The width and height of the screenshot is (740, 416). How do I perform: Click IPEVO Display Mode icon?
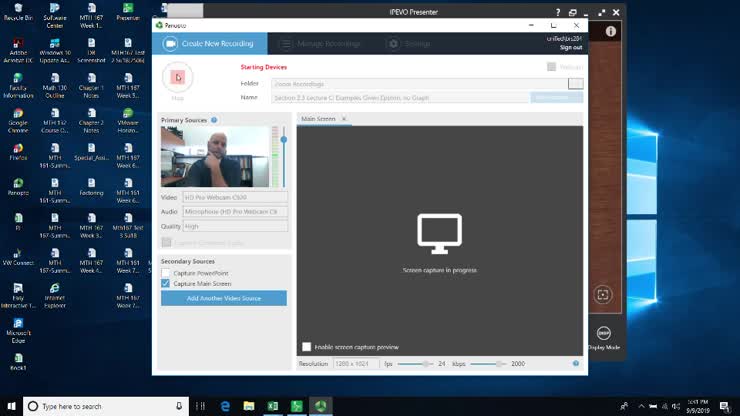(x=604, y=333)
